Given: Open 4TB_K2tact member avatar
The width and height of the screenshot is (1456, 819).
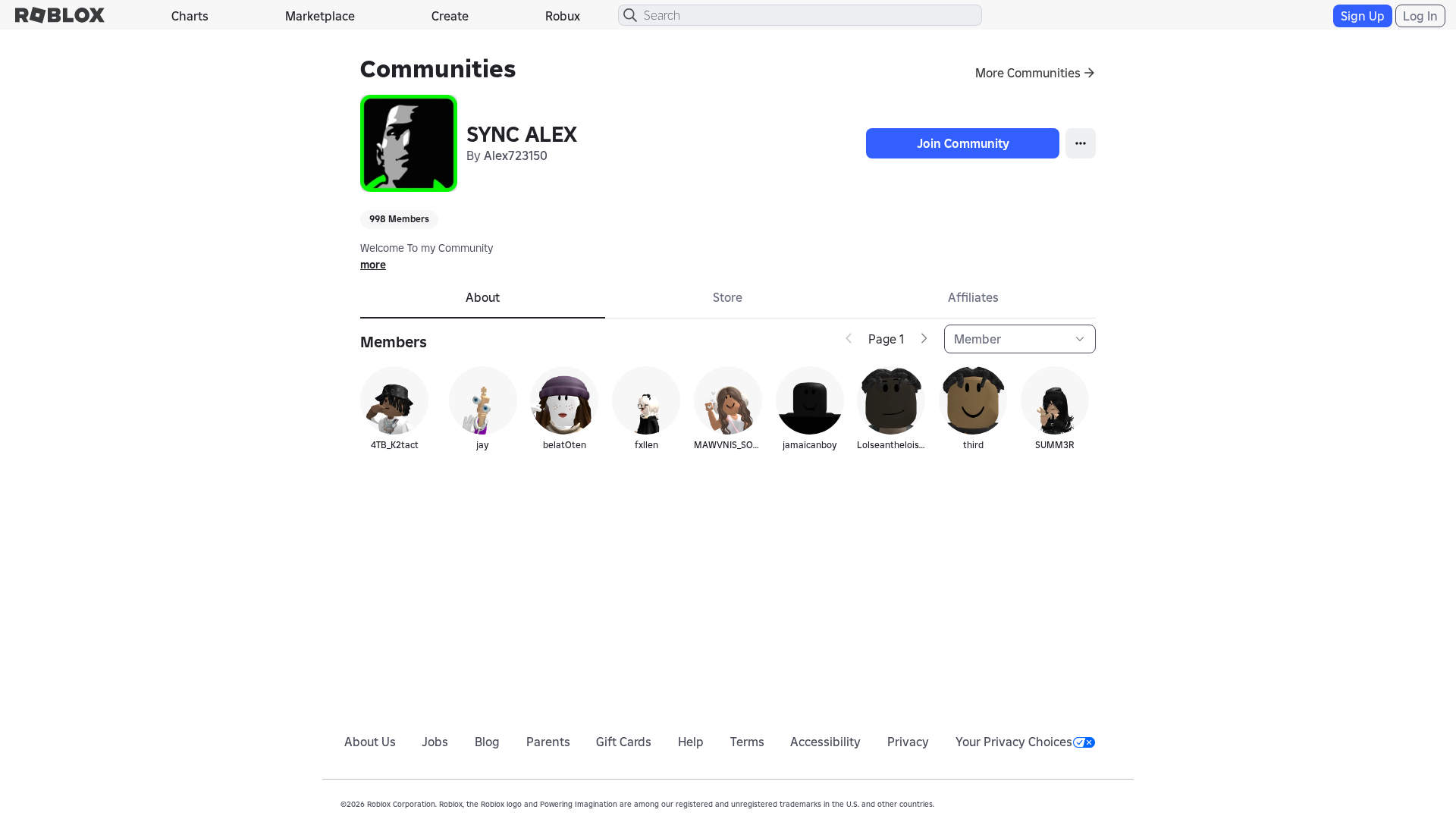Looking at the screenshot, I should coord(394,400).
